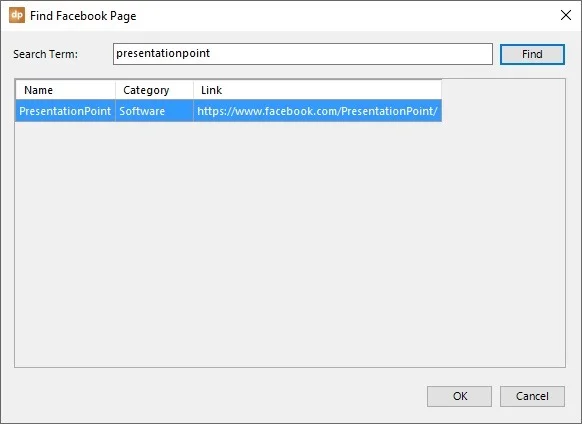
Task: Sort results by the Name column header
Action: 65,90
